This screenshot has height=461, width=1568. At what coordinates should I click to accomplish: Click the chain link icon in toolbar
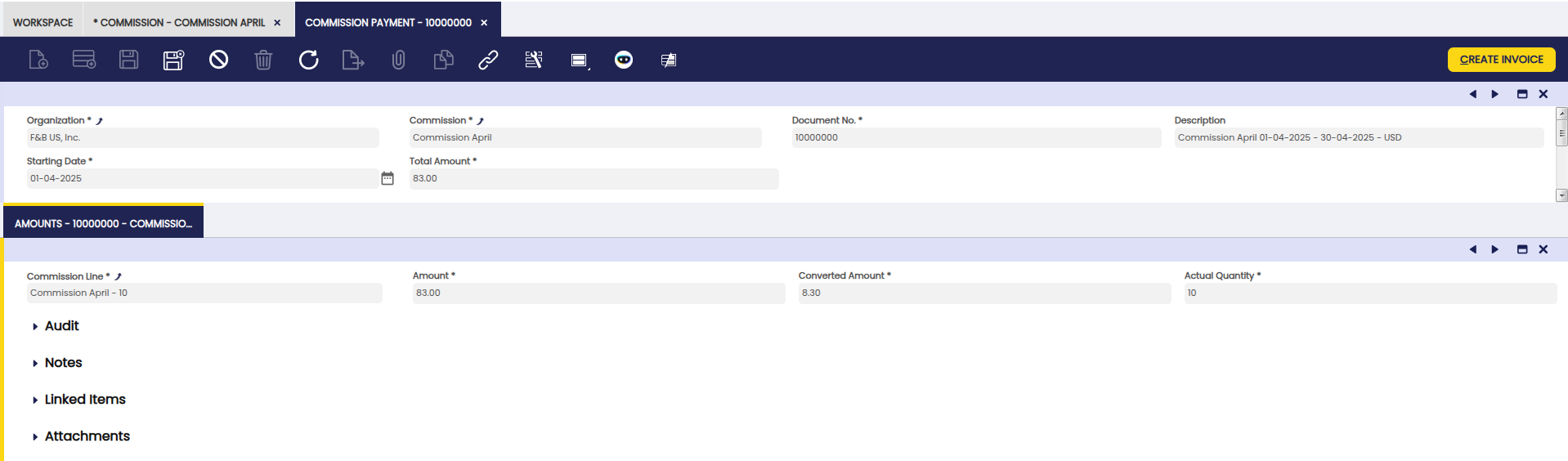coord(488,60)
